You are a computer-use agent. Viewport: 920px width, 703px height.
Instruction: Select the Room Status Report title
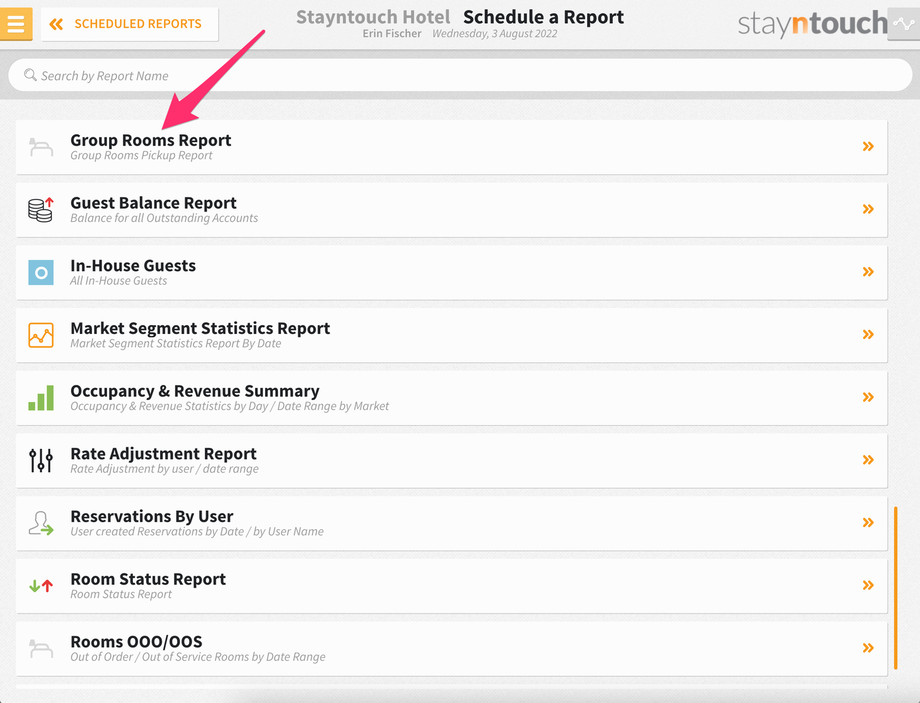point(148,579)
